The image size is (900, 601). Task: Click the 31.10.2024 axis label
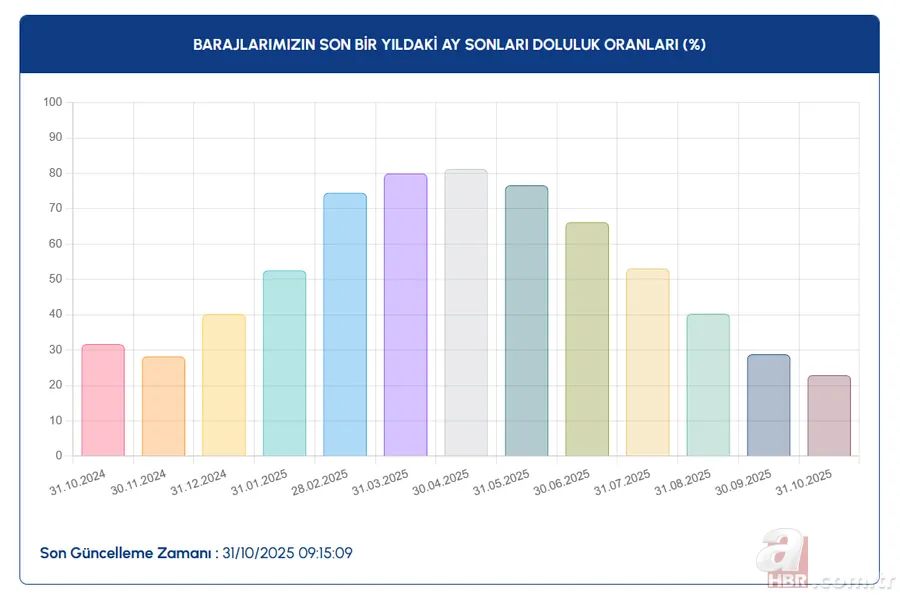pos(76,481)
